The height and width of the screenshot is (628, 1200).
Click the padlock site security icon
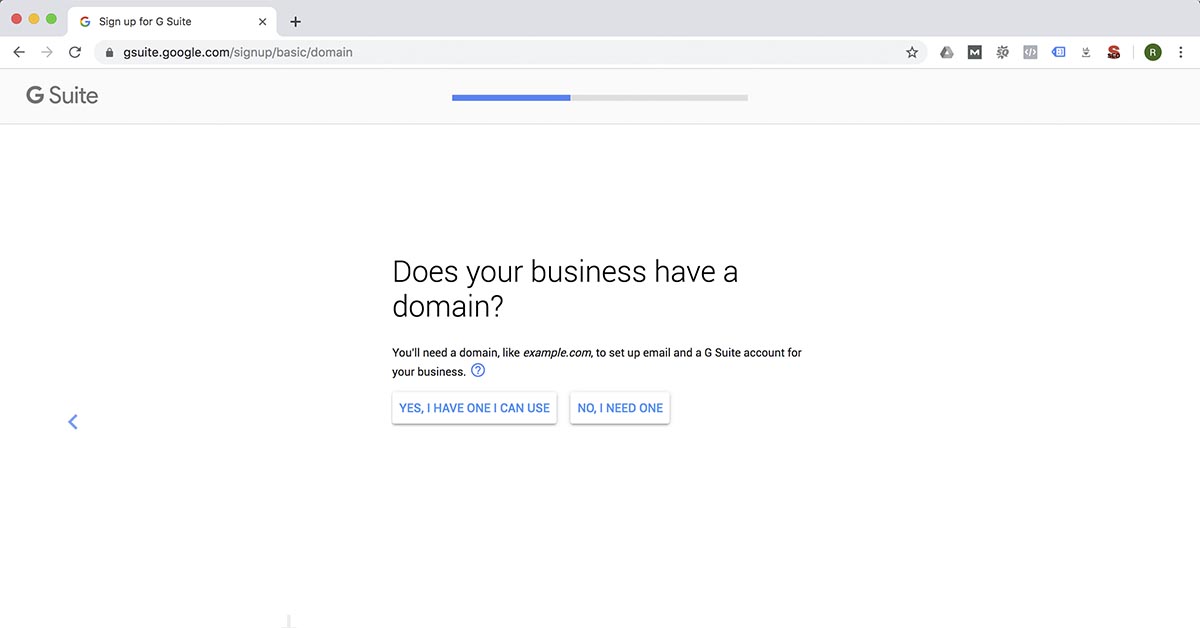(x=109, y=52)
